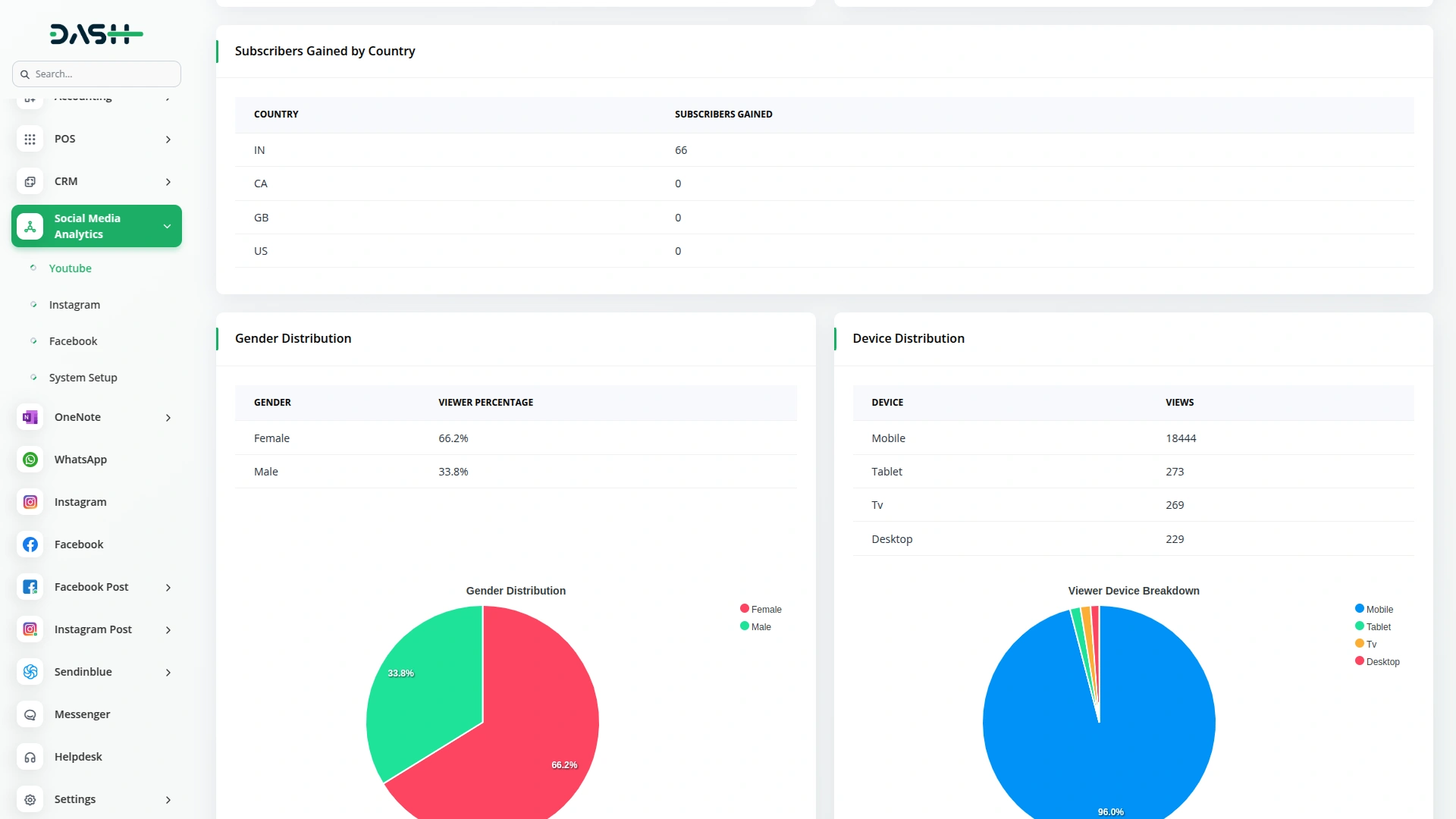The width and height of the screenshot is (1456, 819).
Task: Open the System Setup submenu item
Action: tap(83, 378)
